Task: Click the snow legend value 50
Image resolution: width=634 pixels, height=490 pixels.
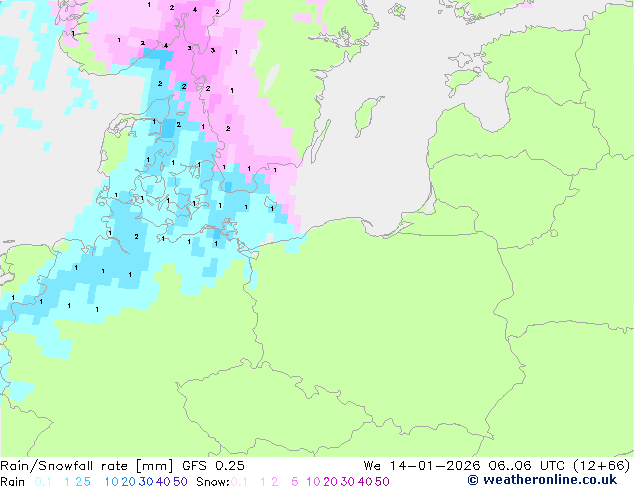Action: 383,482
